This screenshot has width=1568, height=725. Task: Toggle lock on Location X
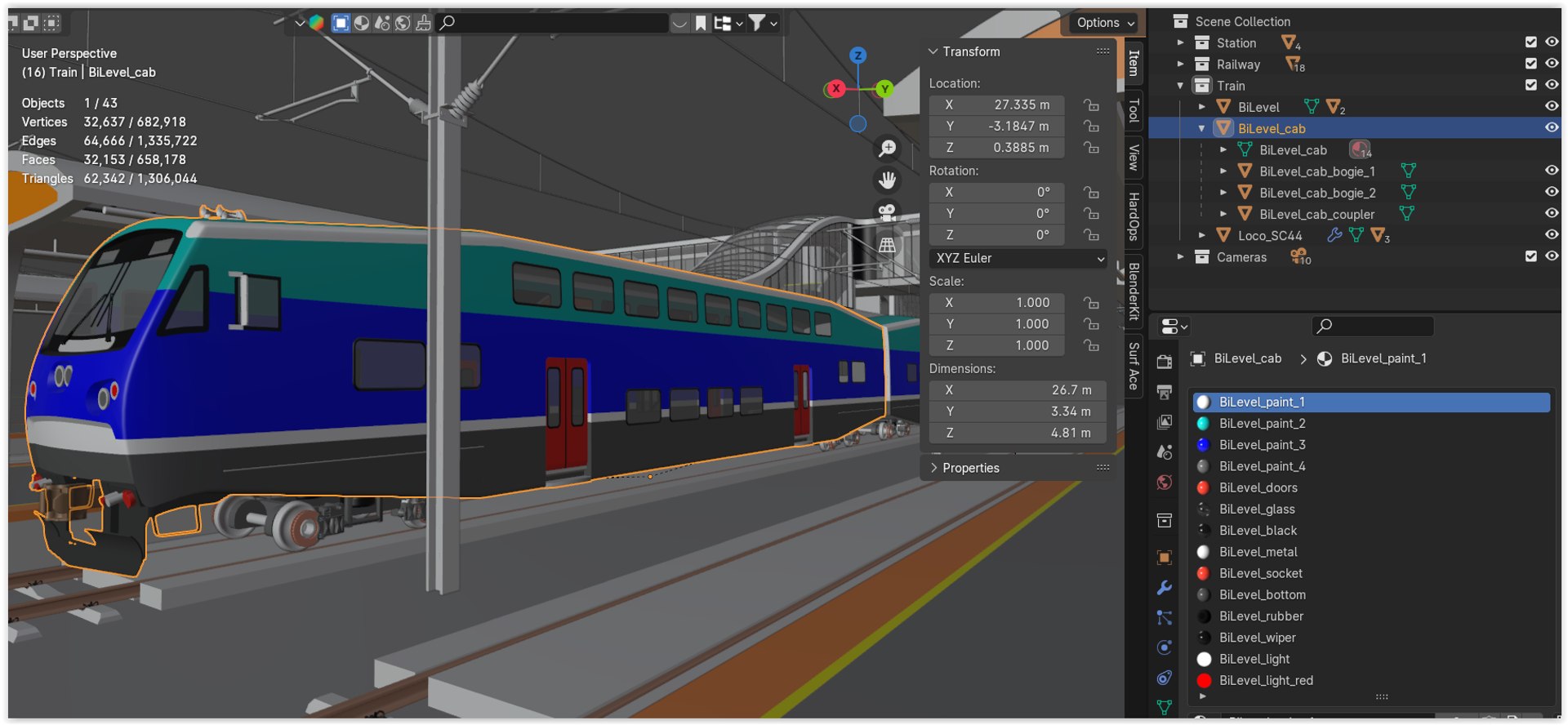1091,105
